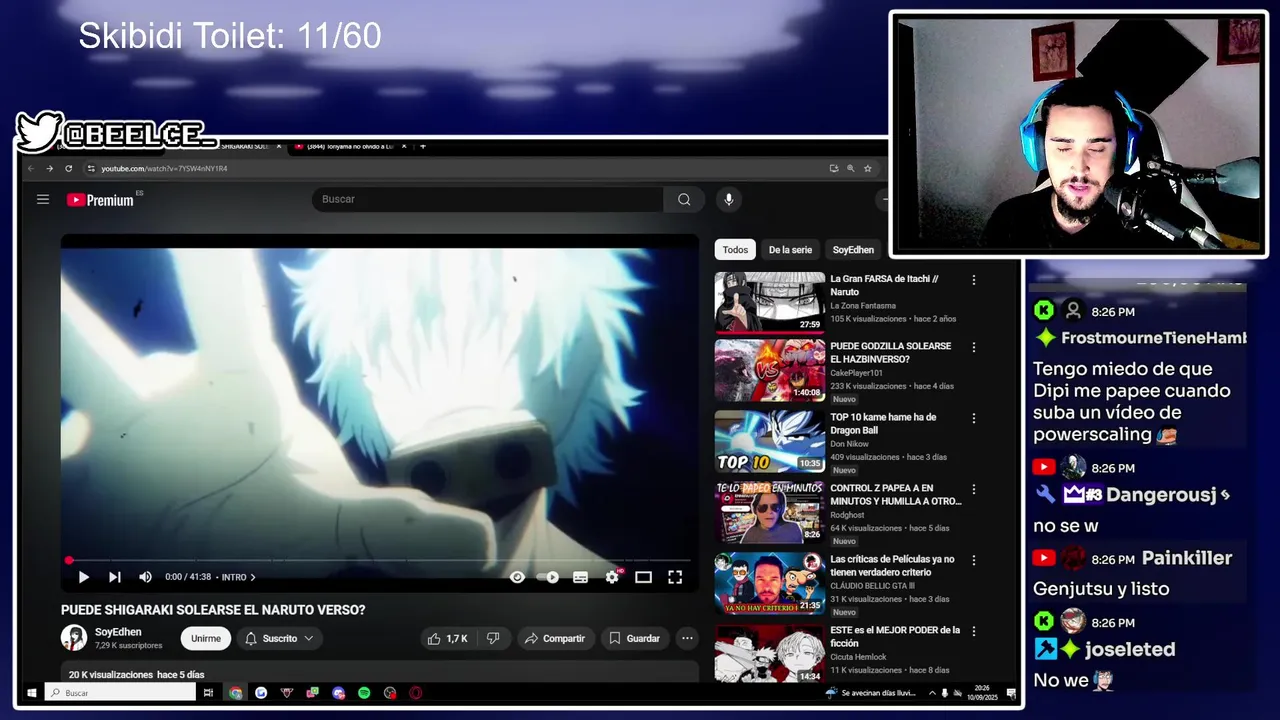Image resolution: width=1280 pixels, height=720 pixels.
Task: Open more actions ellipsis below video
Action: (686, 638)
